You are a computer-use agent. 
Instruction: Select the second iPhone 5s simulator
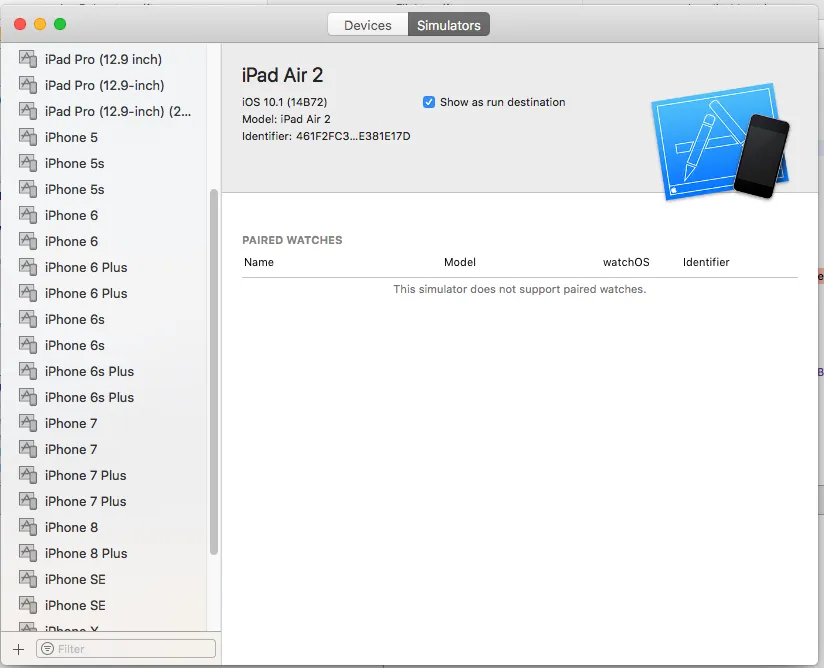point(75,189)
